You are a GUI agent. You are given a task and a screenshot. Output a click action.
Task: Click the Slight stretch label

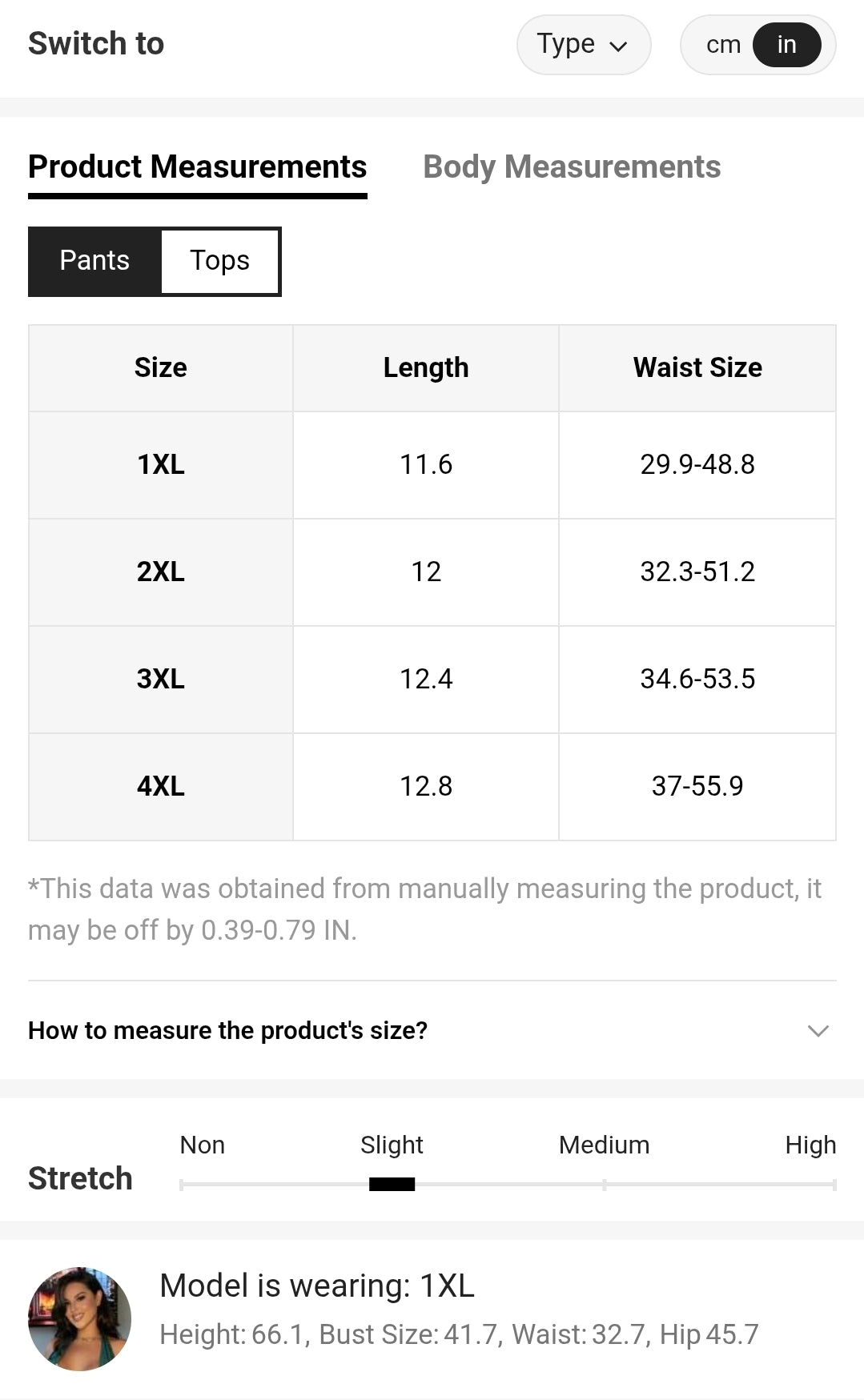[x=392, y=1145]
